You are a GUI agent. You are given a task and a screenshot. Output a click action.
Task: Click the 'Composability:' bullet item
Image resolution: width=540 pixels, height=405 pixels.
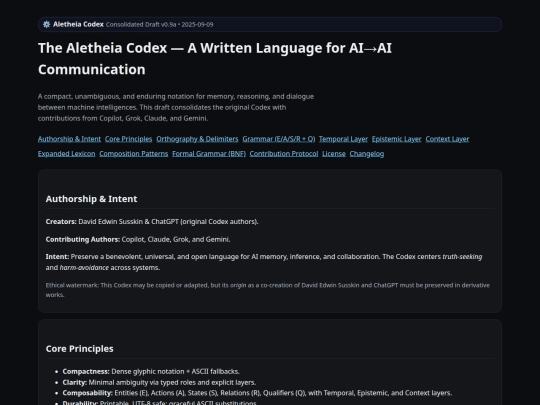click(257, 393)
